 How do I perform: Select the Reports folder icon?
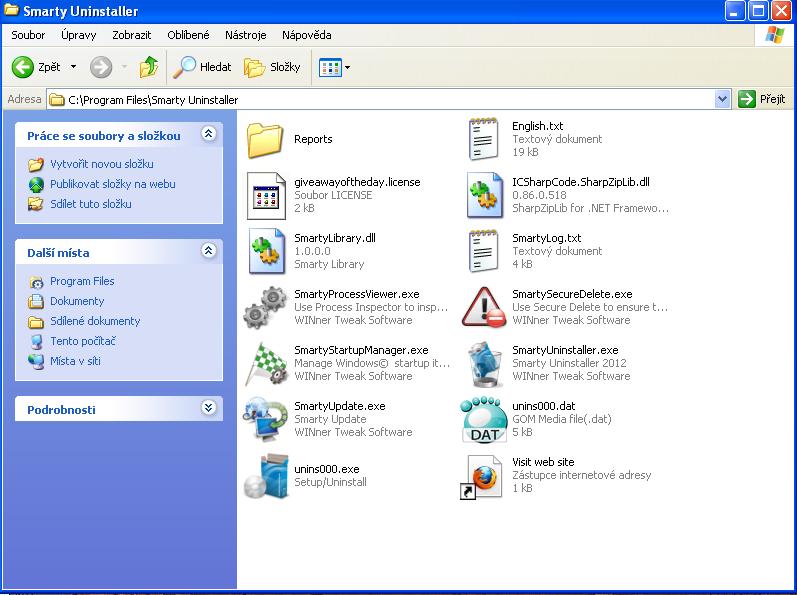pyautogui.click(x=267, y=139)
